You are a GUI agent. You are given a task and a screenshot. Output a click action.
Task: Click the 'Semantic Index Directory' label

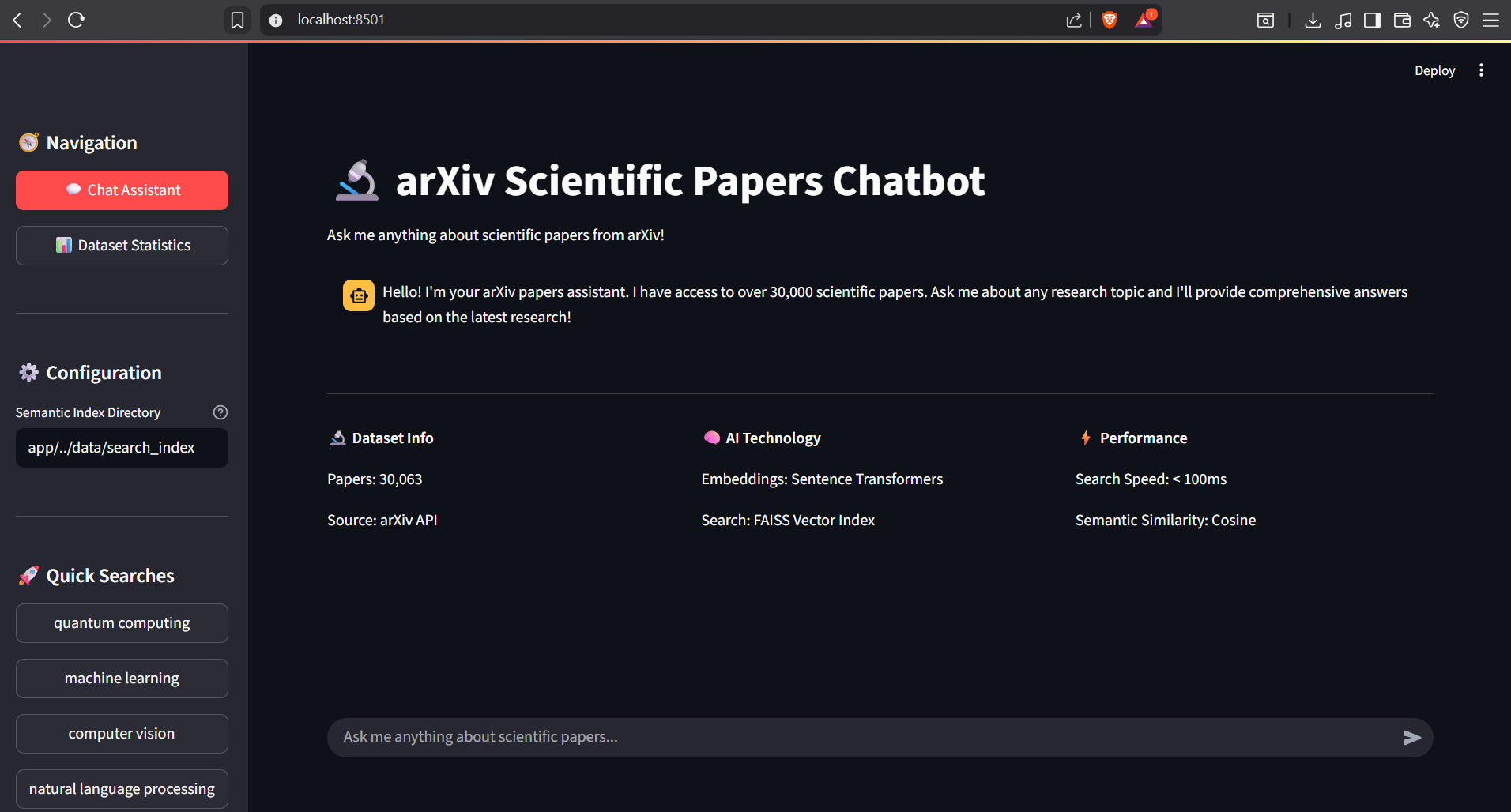point(88,412)
